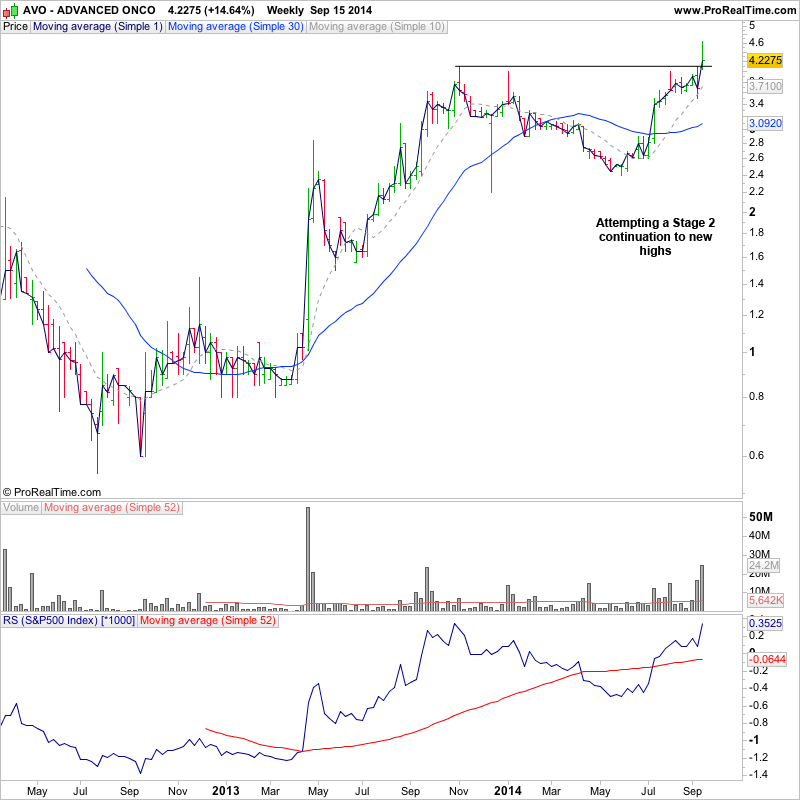Click the blue 0.3525 RS value tag
The image size is (800, 800).
[x=764, y=623]
